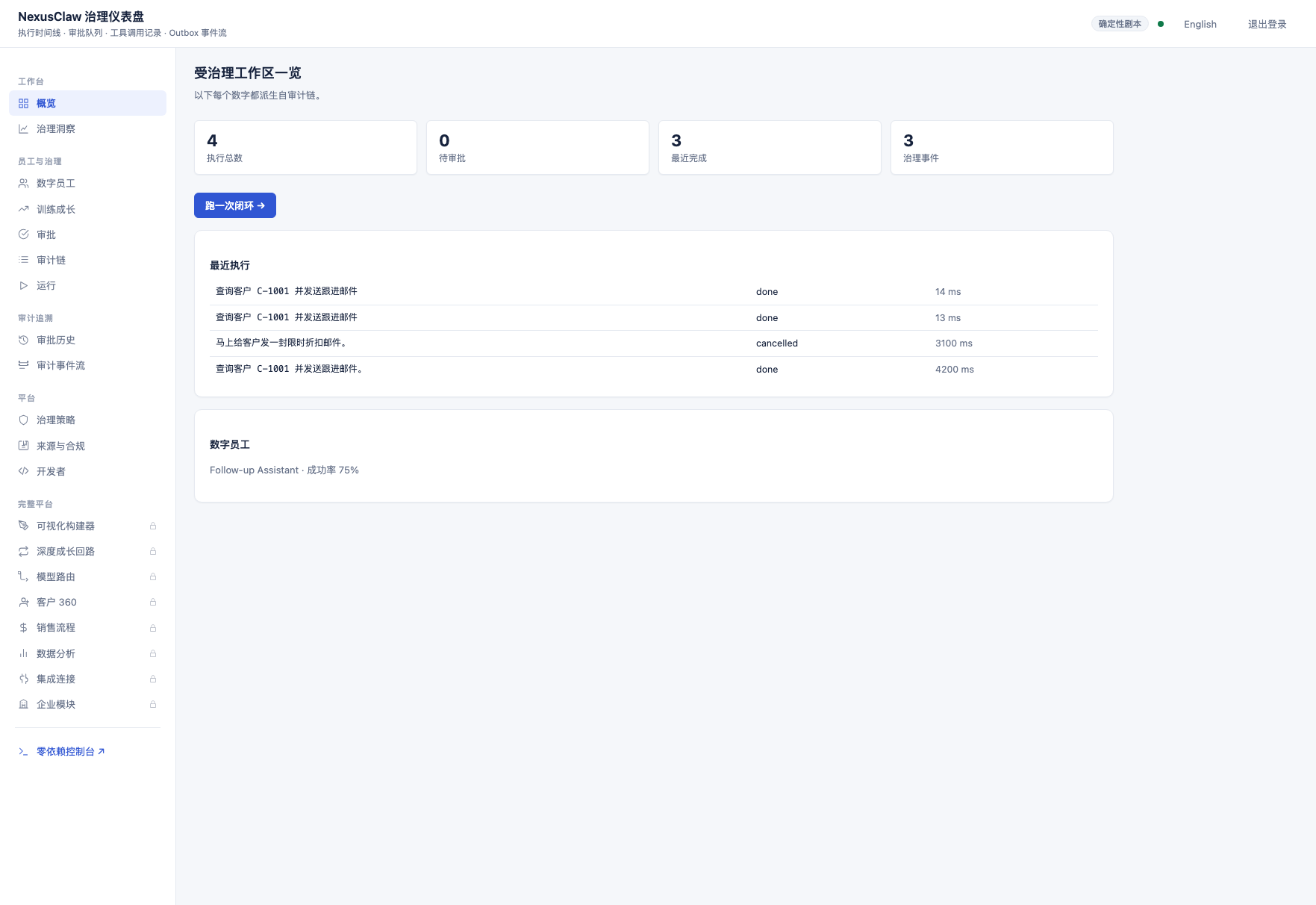The image size is (1316, 905).
Task: Click lock icon beside 数据分析
Action: click(153, 653)
